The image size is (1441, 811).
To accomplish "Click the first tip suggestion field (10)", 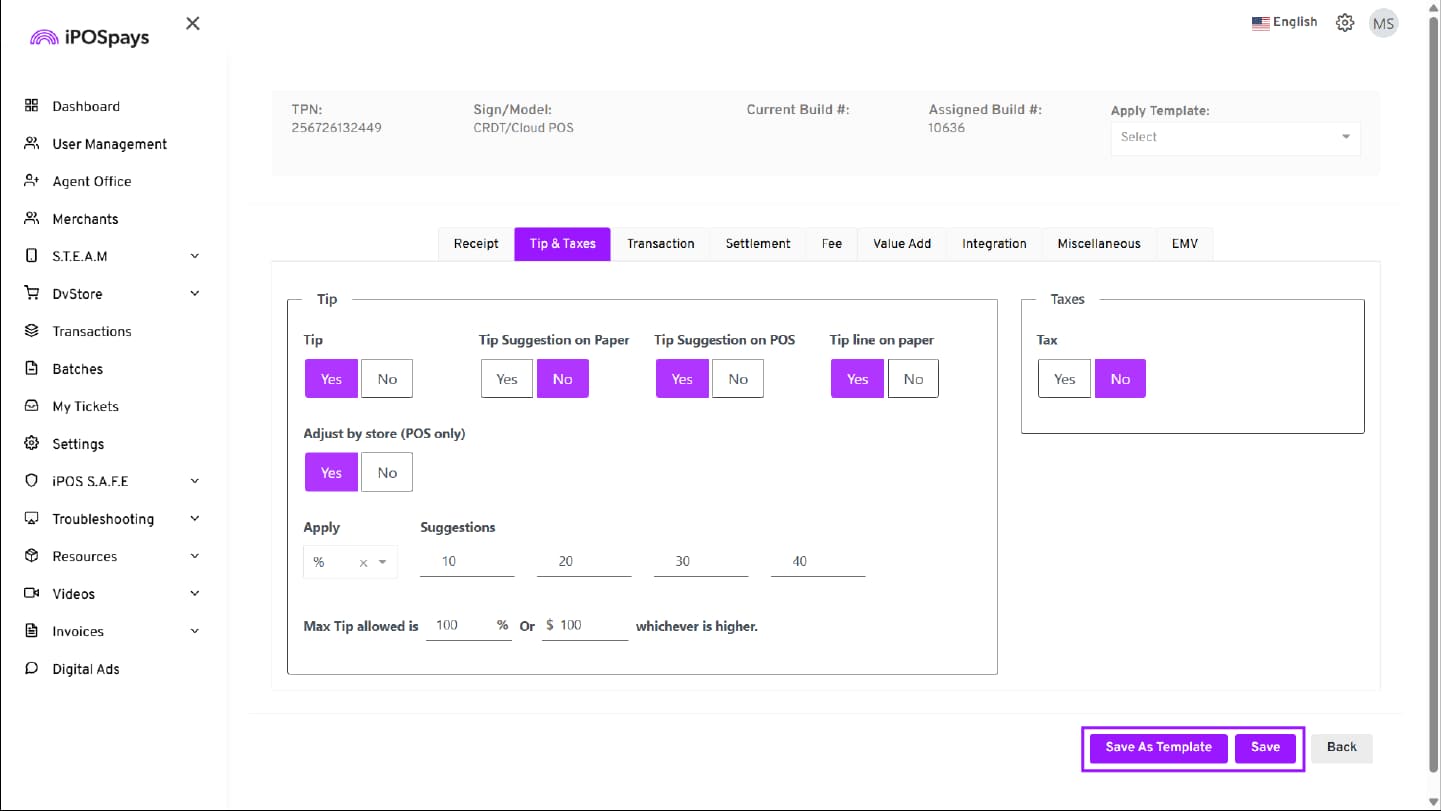I will (x=466, y=562).
